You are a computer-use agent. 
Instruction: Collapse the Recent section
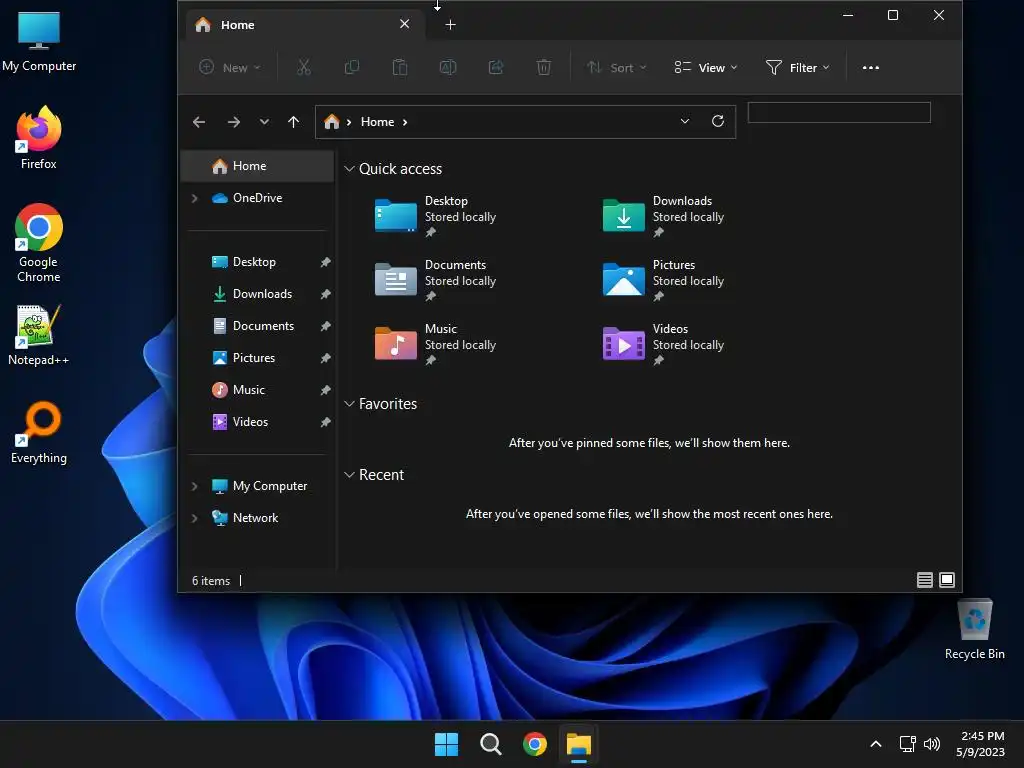[x=349, y=475]
